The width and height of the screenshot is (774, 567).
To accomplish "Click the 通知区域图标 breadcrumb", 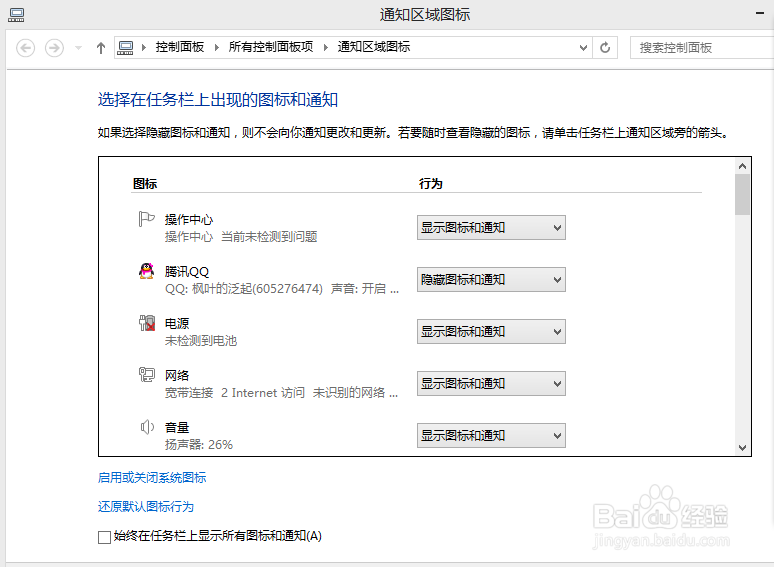I will click(x=374, y=47).
